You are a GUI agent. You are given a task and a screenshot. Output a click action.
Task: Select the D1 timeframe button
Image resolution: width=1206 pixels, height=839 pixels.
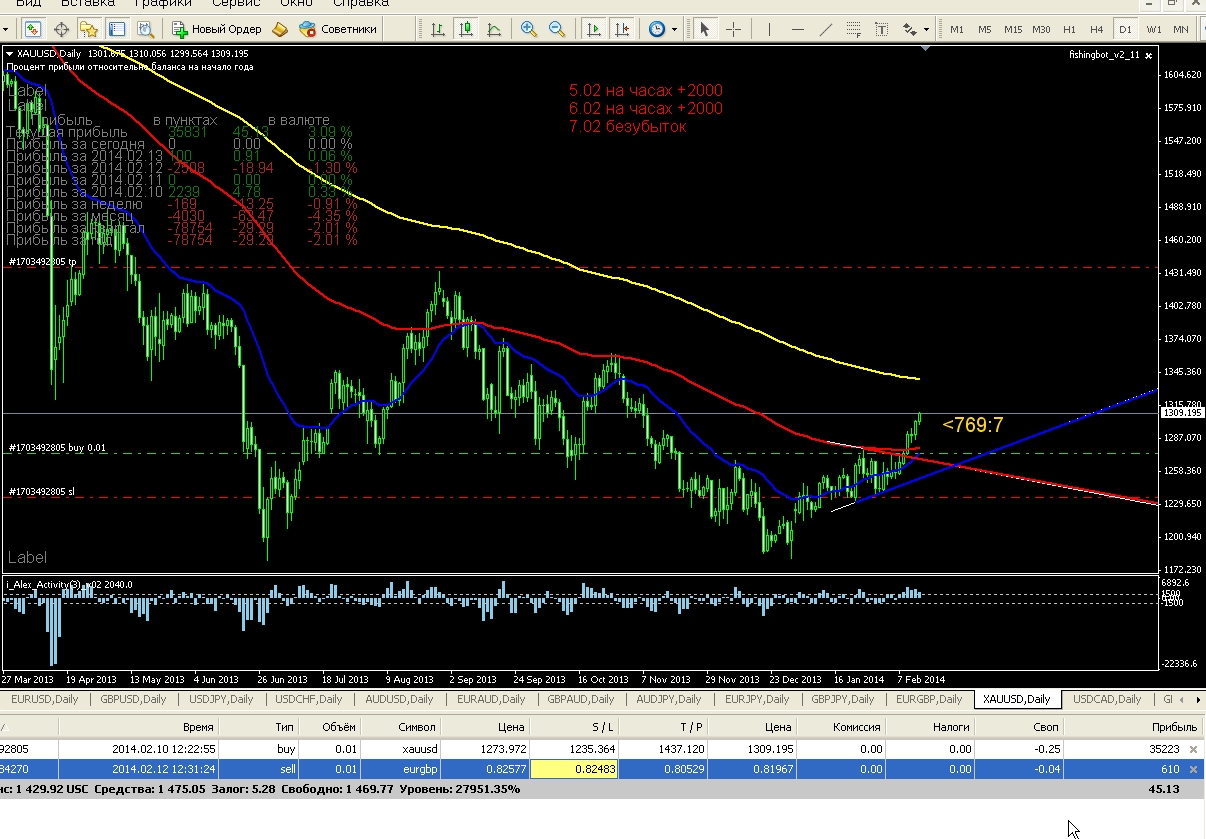coord(1125,29)
